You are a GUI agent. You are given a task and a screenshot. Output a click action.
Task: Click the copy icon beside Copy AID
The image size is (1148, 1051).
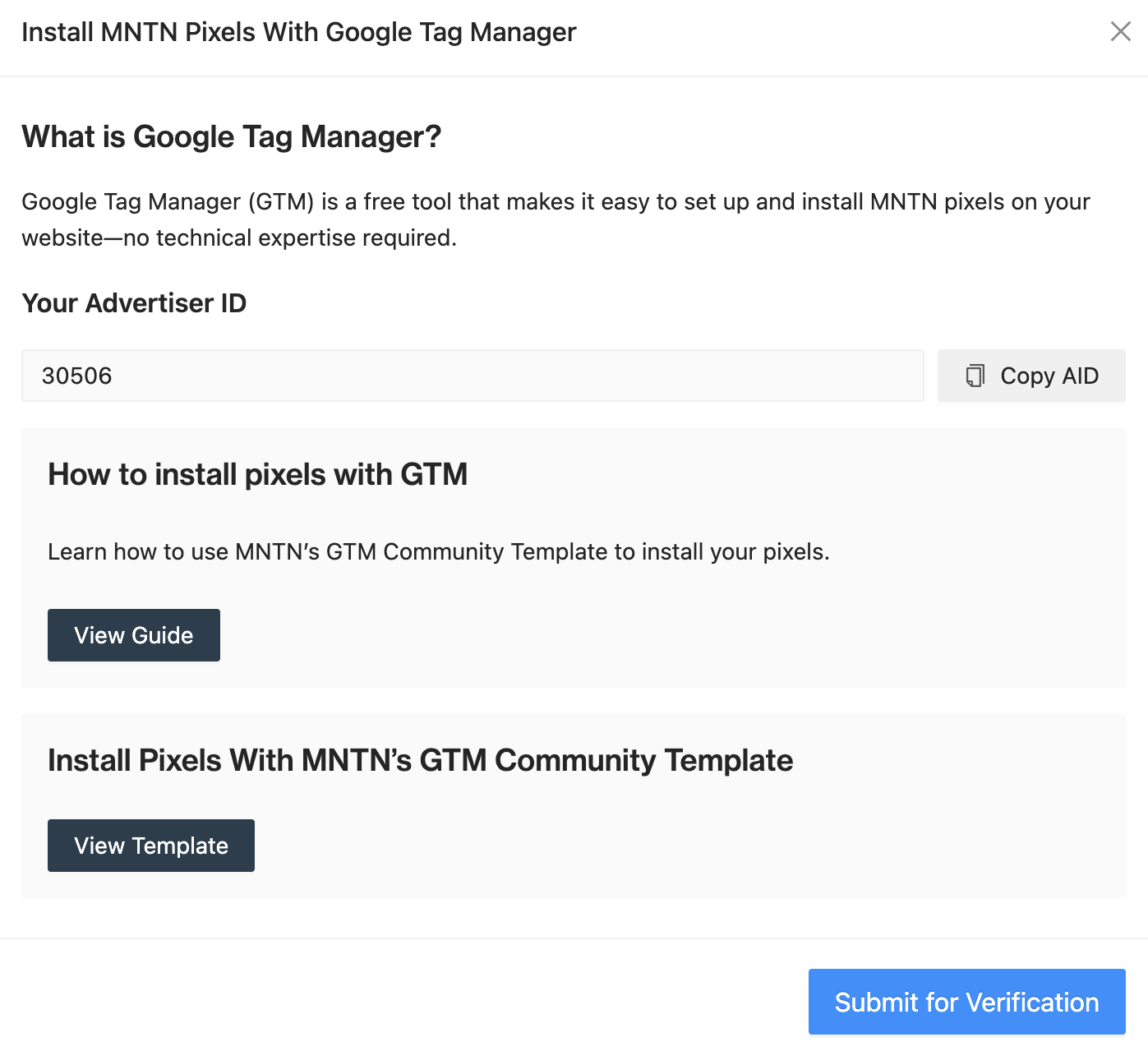click(975, 376)
